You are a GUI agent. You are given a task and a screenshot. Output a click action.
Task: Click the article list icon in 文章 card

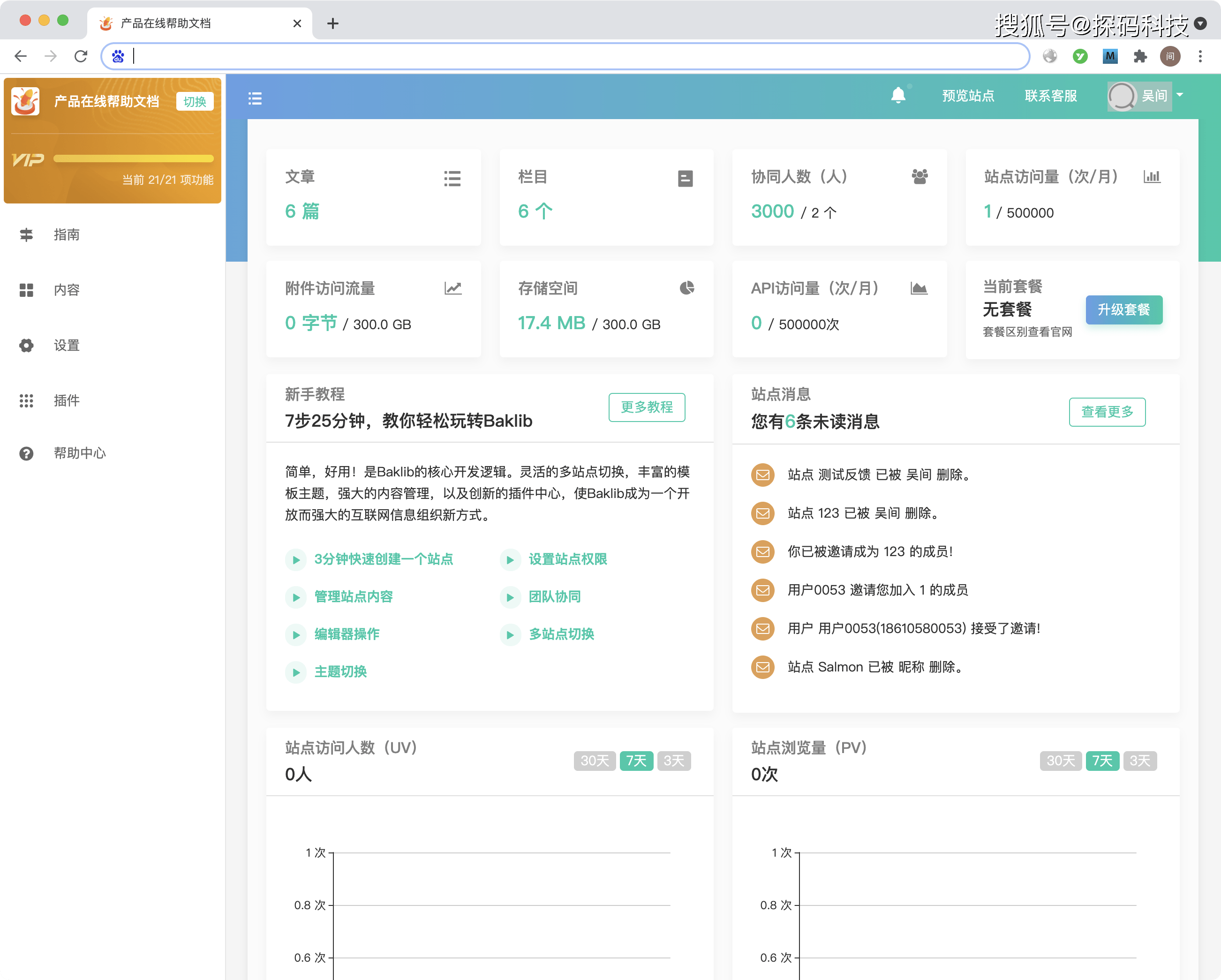coord(452,179)
